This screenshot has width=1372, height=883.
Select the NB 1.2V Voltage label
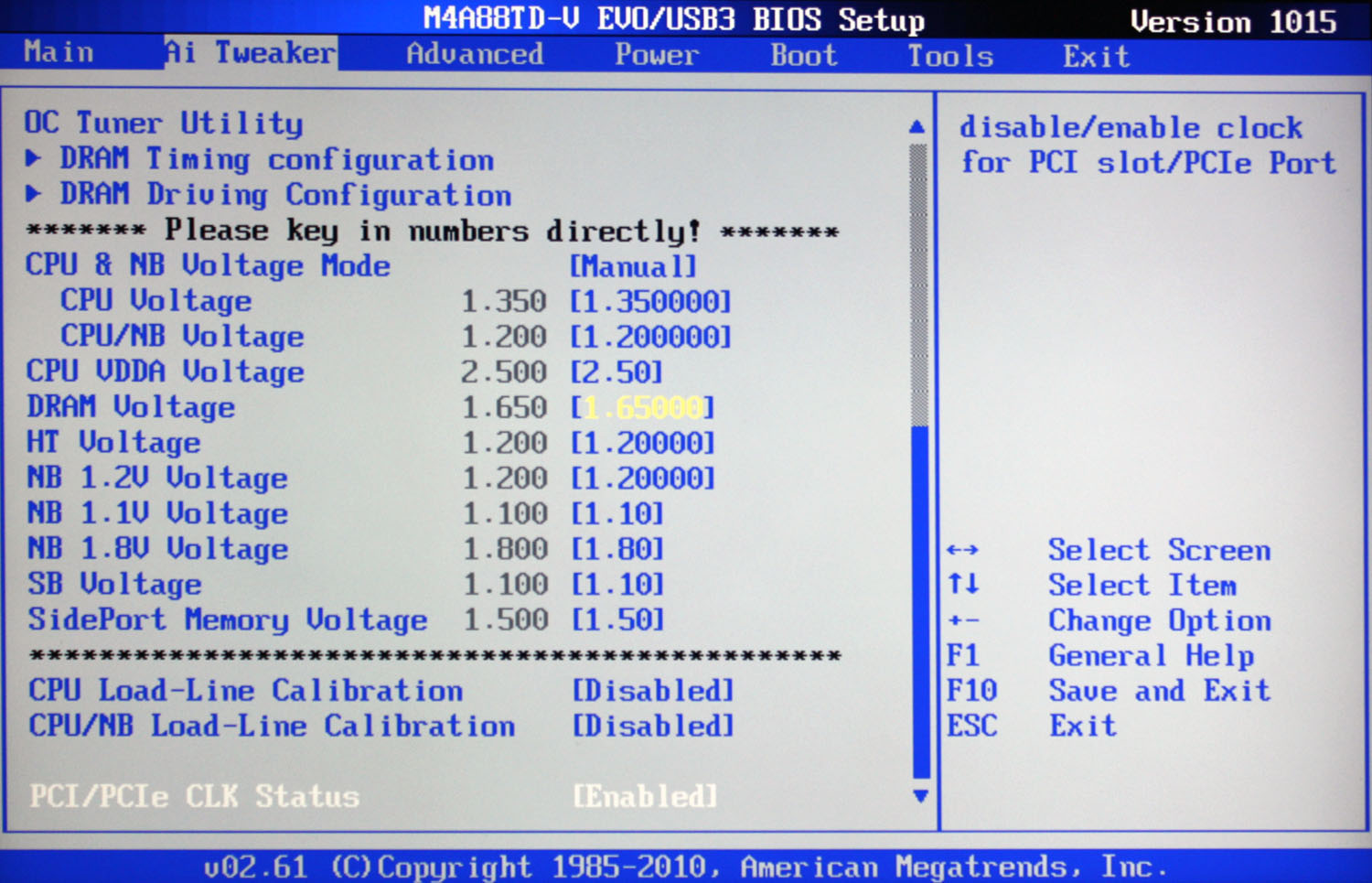pyautogui.click(x=156, y=479)
